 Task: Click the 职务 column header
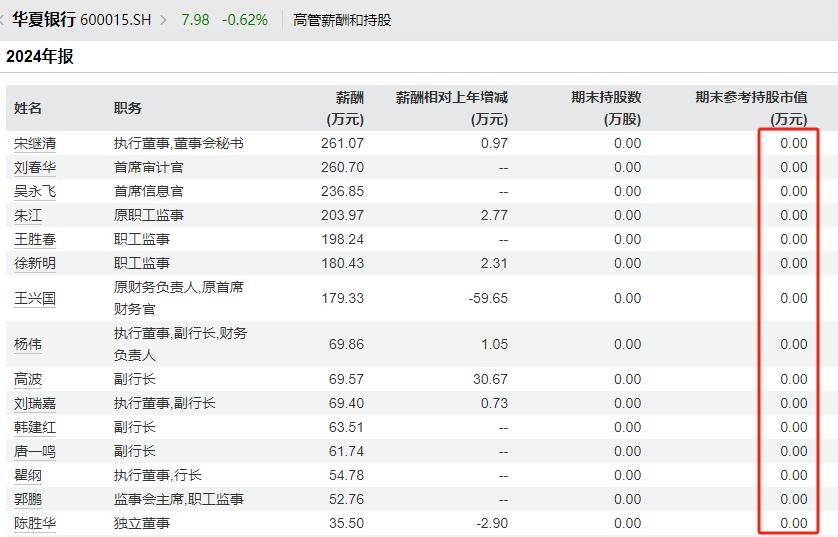[128, 108]
